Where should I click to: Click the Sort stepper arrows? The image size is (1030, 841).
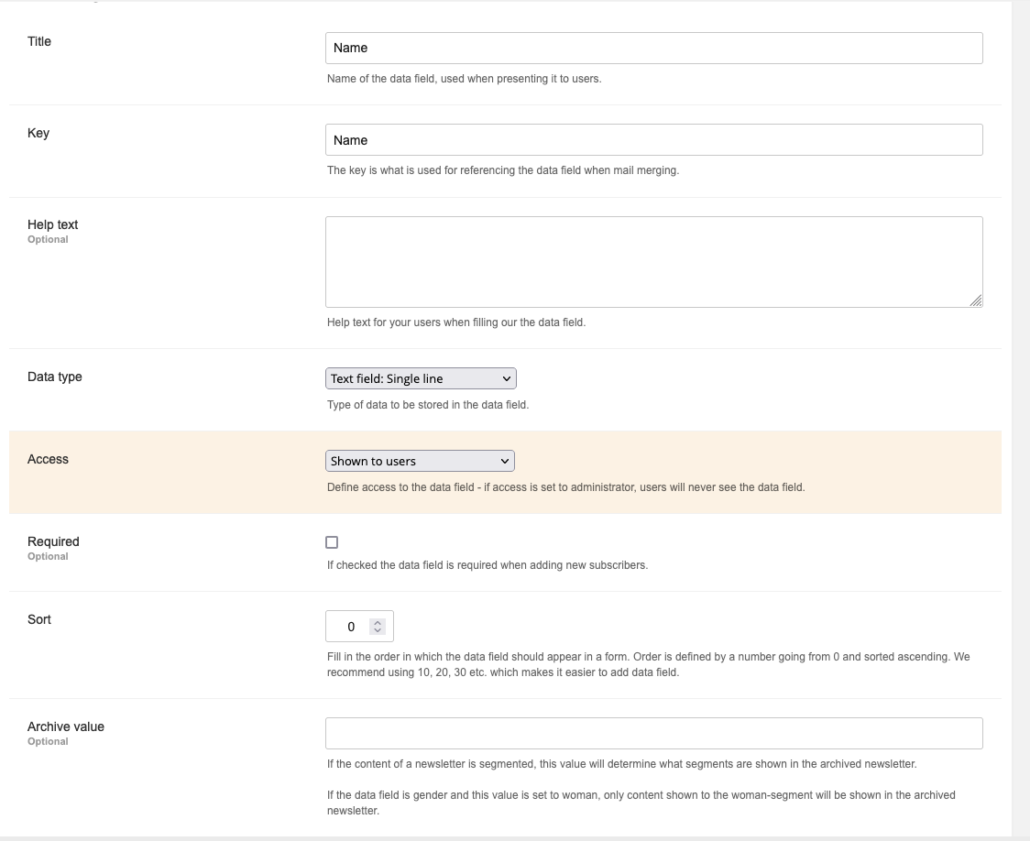377,626
